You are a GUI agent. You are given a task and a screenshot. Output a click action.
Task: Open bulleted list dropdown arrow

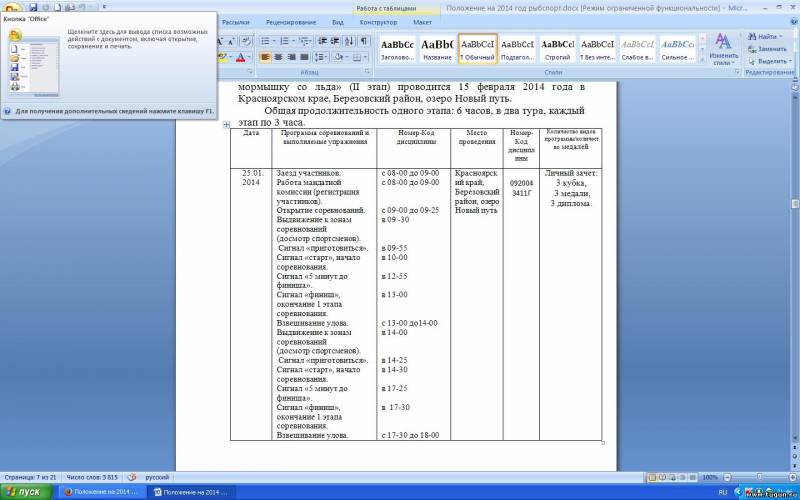tap(274, 41)
